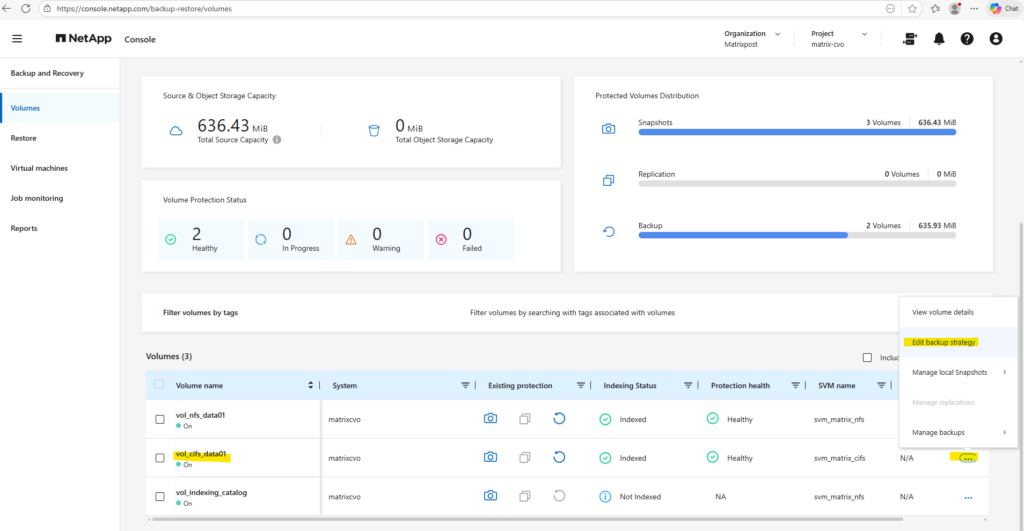
Task: Go to Restore in the sidebar
Action: pos(23,138)
